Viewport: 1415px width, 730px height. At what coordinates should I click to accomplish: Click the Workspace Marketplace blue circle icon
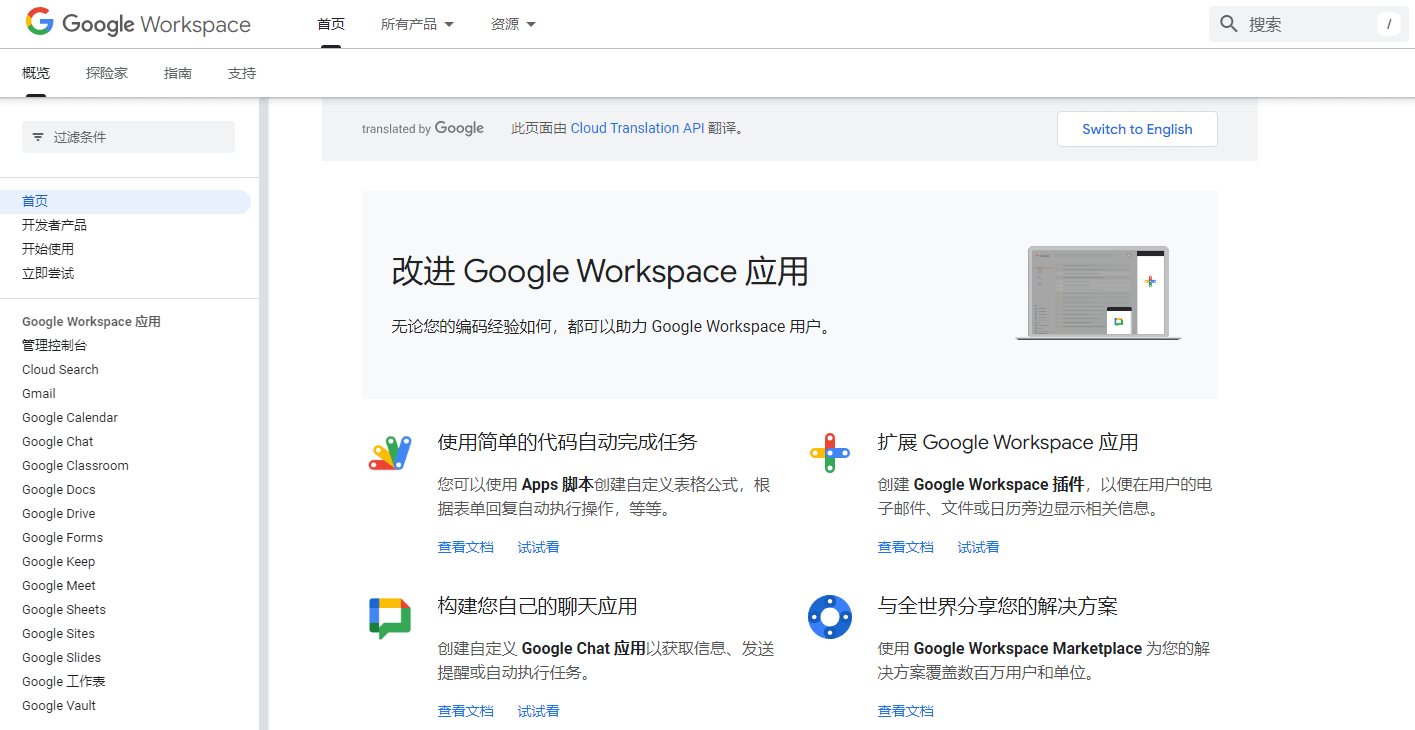click(830, 618)
